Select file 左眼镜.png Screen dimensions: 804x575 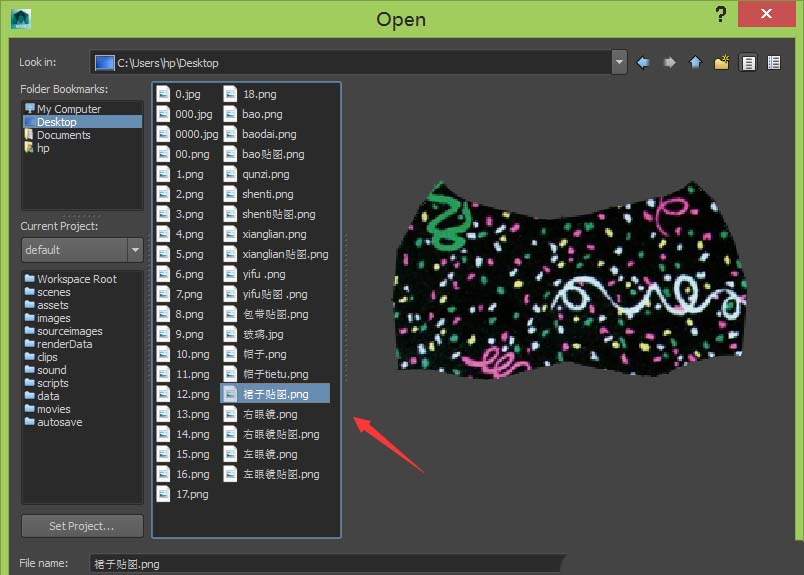coord(260,454)
